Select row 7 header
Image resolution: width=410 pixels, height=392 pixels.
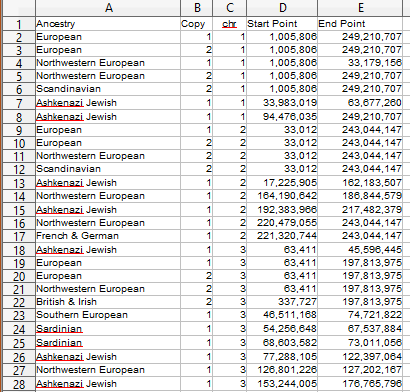click(19, 103)
